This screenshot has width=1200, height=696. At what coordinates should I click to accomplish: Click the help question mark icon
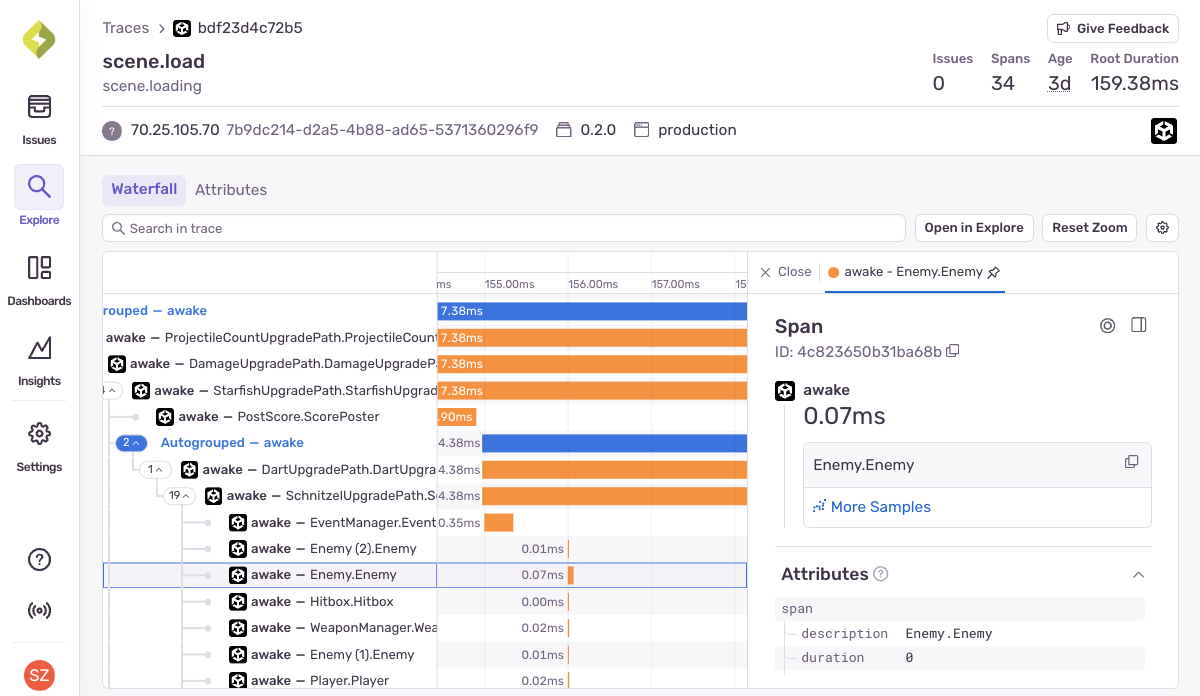pos(39,560)
